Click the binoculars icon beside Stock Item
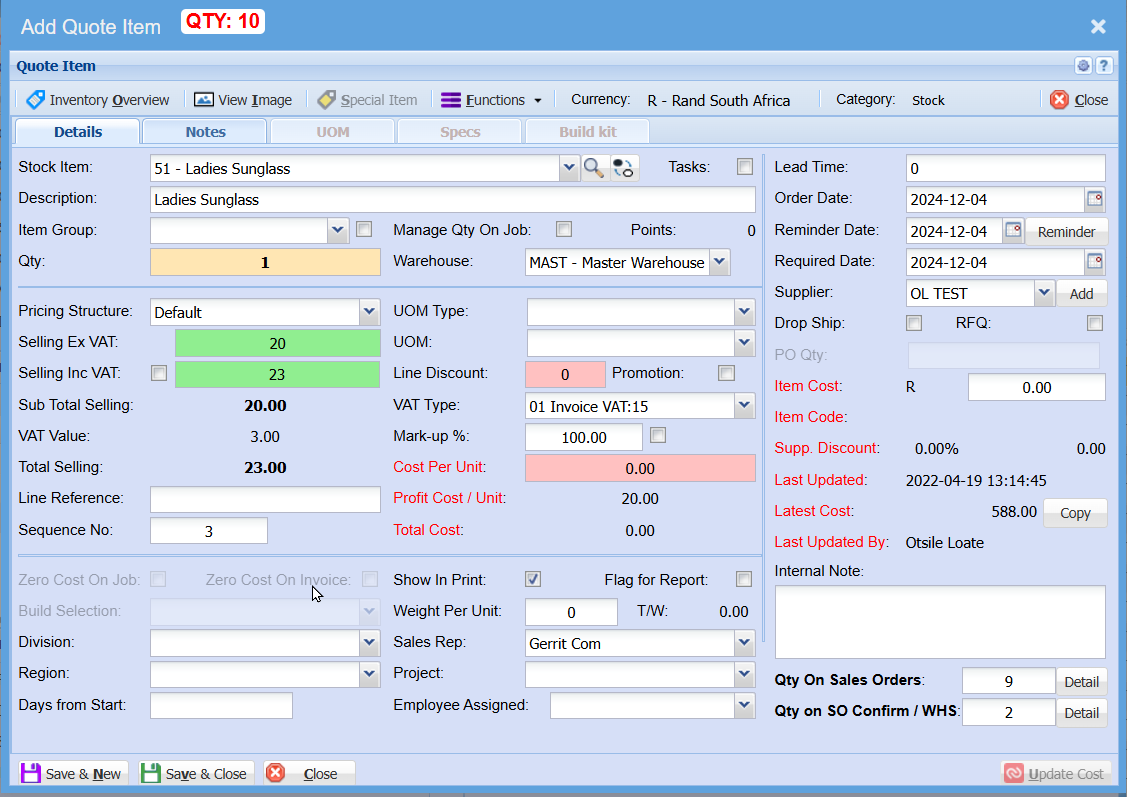The height and width of the screenshot is (797, 1127). [624, 168]
